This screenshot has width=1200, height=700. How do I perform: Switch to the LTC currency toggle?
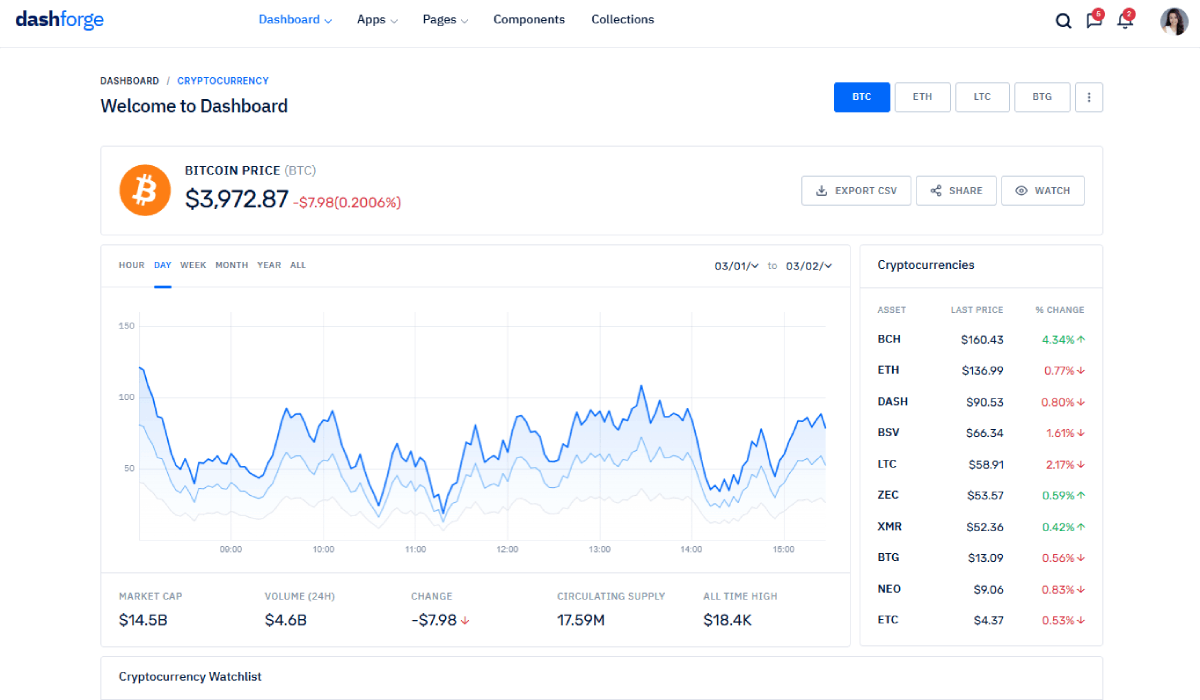coord(982,97)
